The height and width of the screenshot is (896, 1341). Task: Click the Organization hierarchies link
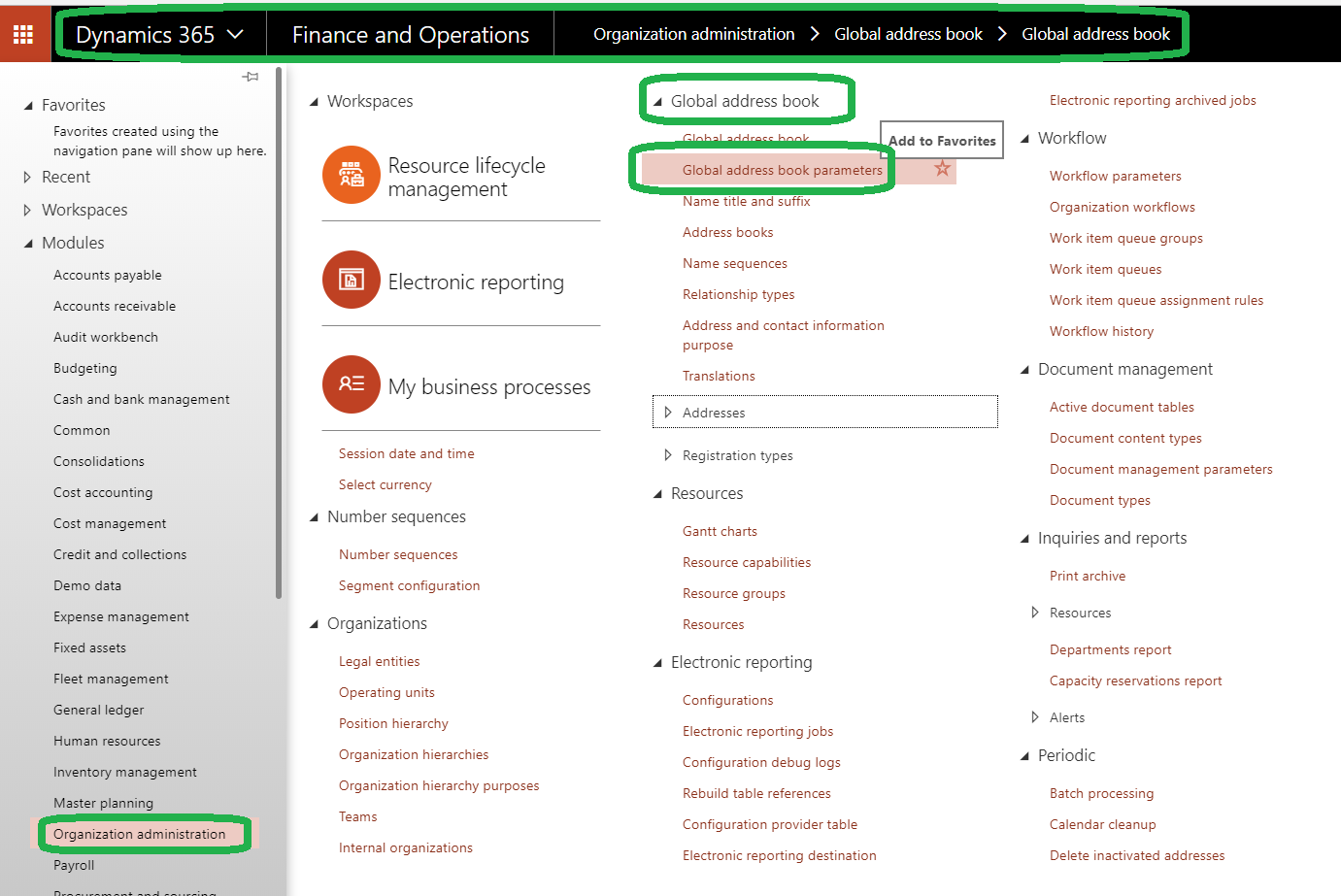[x=414, y=754]
